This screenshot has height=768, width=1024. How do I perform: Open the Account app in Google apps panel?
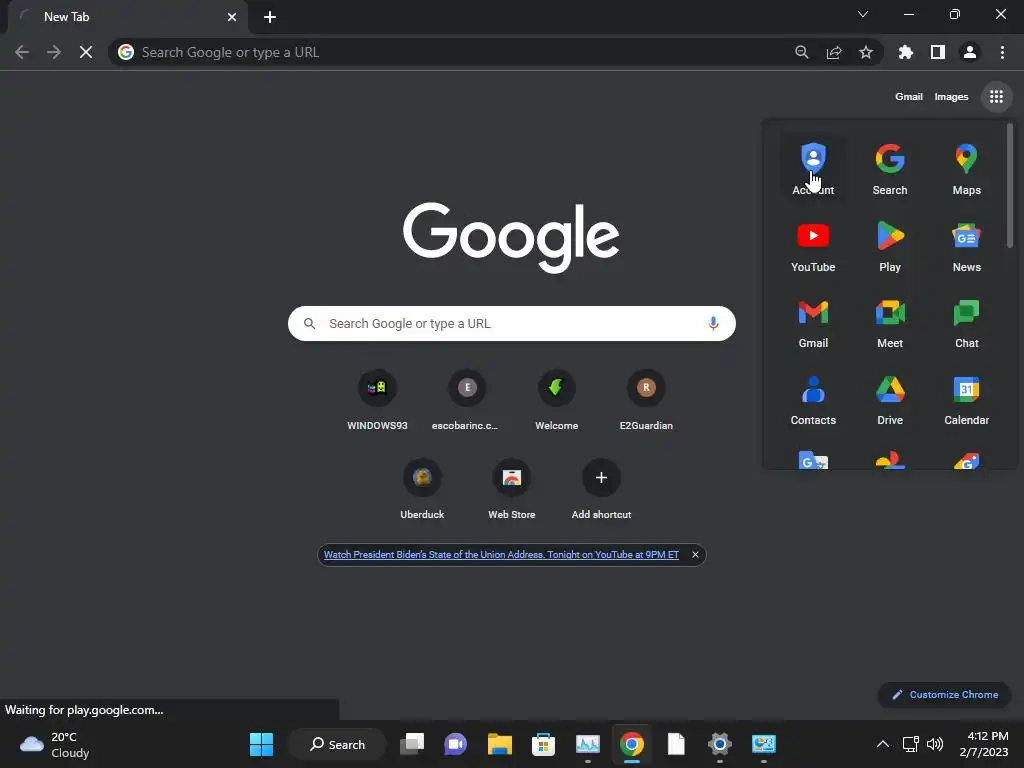click(x=813, y=168)
